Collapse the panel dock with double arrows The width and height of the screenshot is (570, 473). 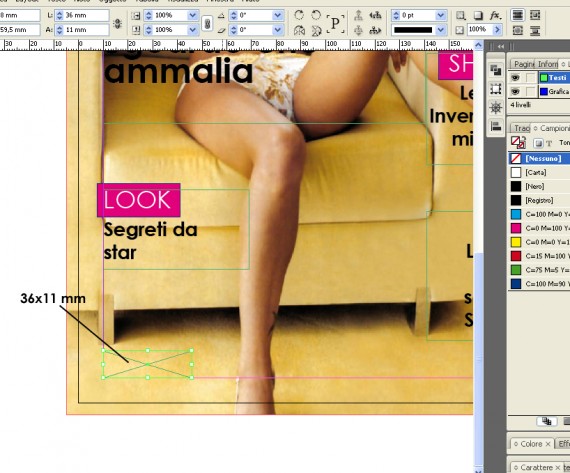tap(501, 47)
